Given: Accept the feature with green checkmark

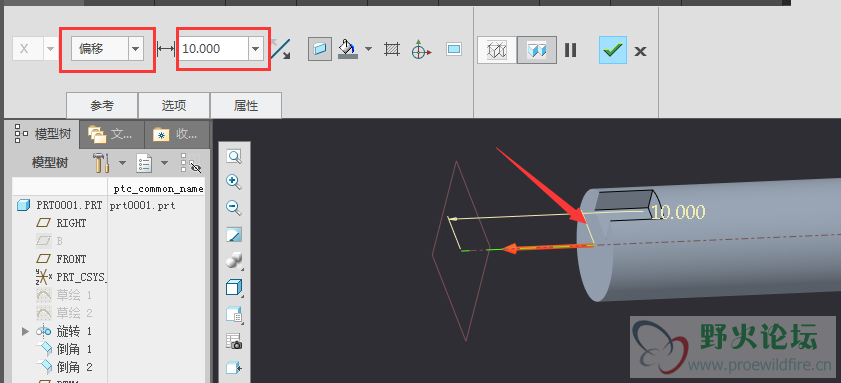Looking at the screenshot, I should coord(613,50).
